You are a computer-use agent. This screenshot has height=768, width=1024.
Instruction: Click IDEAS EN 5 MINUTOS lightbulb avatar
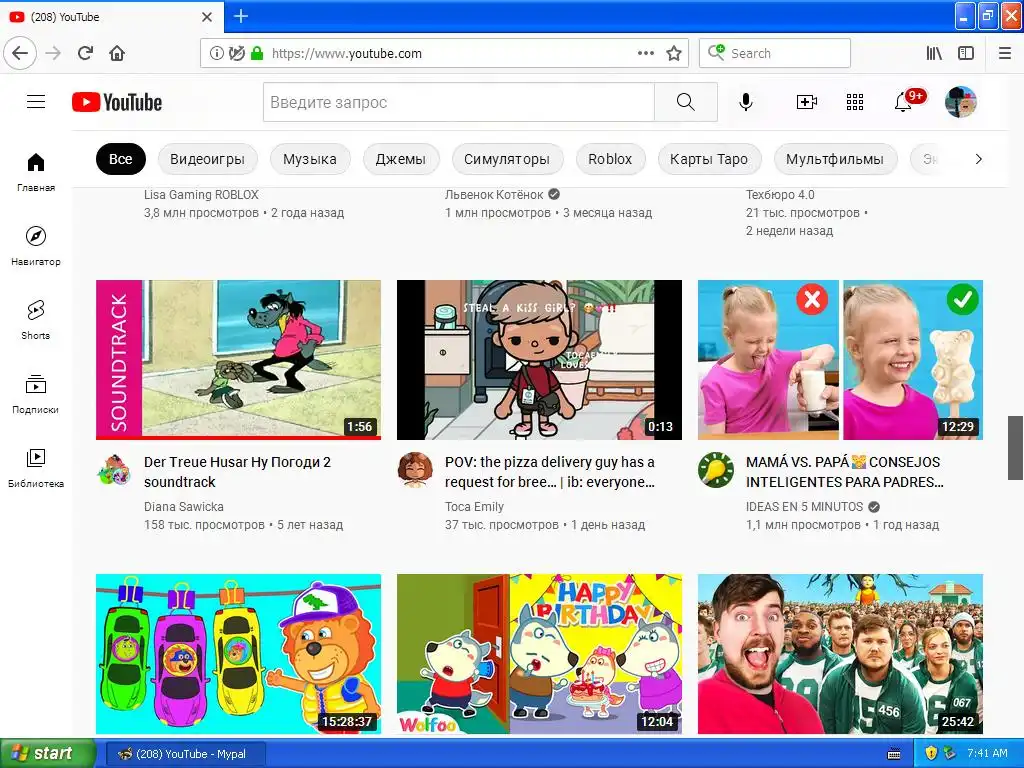coord(716,470)
